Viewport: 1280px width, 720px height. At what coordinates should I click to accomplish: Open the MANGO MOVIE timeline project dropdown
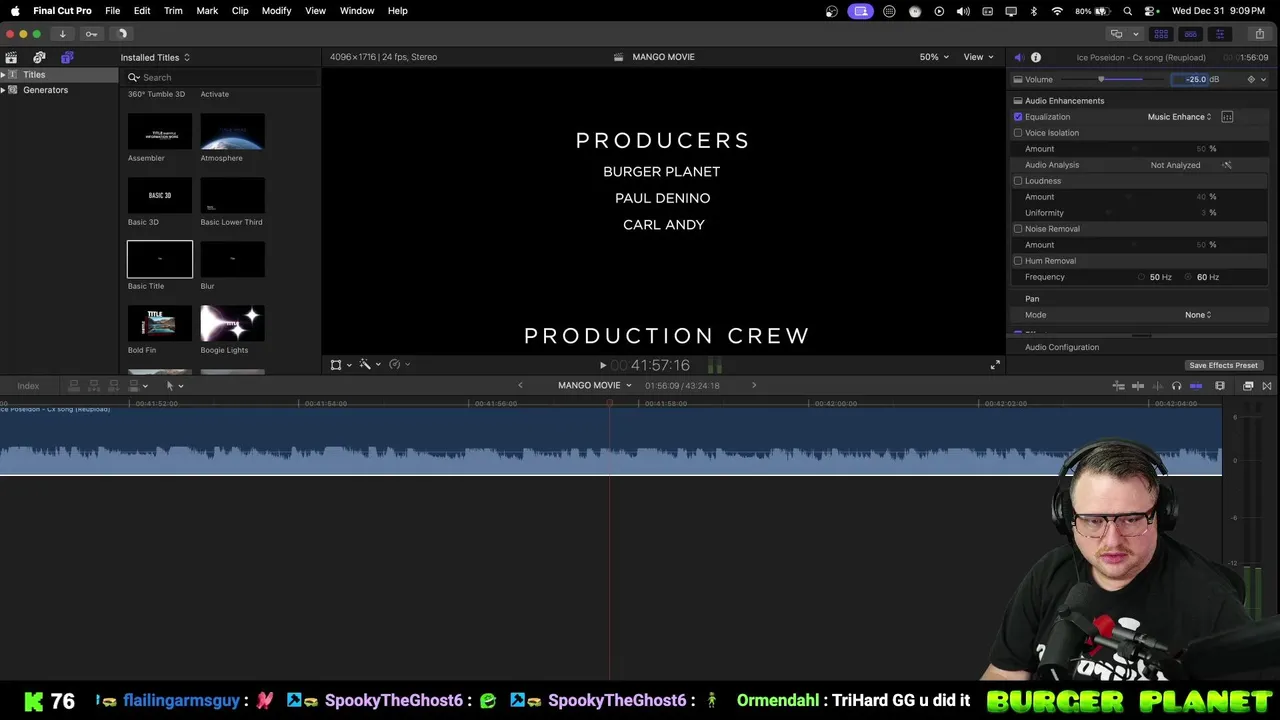pyautogui.click(x=595, y=385)
